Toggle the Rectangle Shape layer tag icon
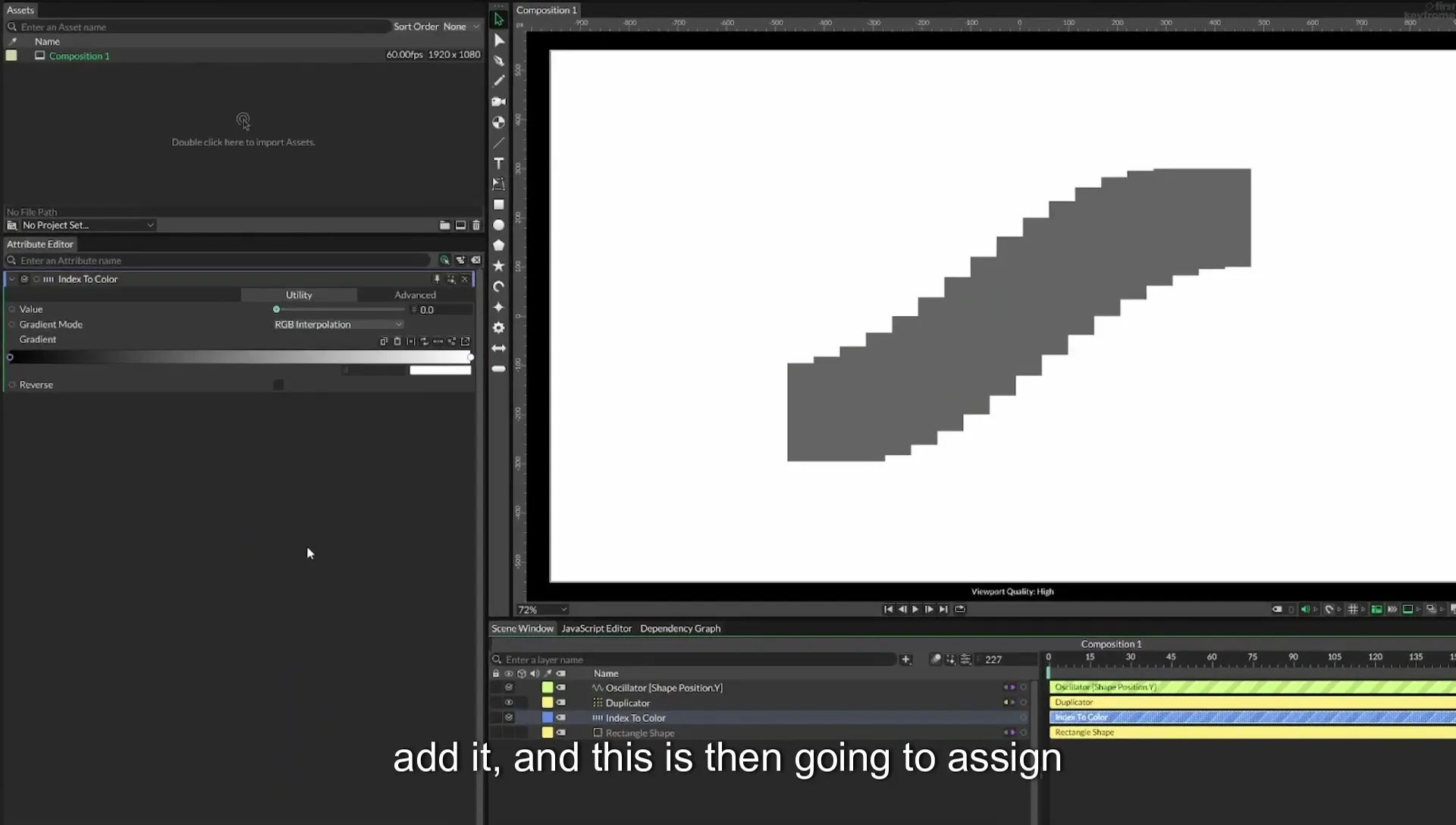This screenshot has height=825, width=1456. click(x=561, y=733)
